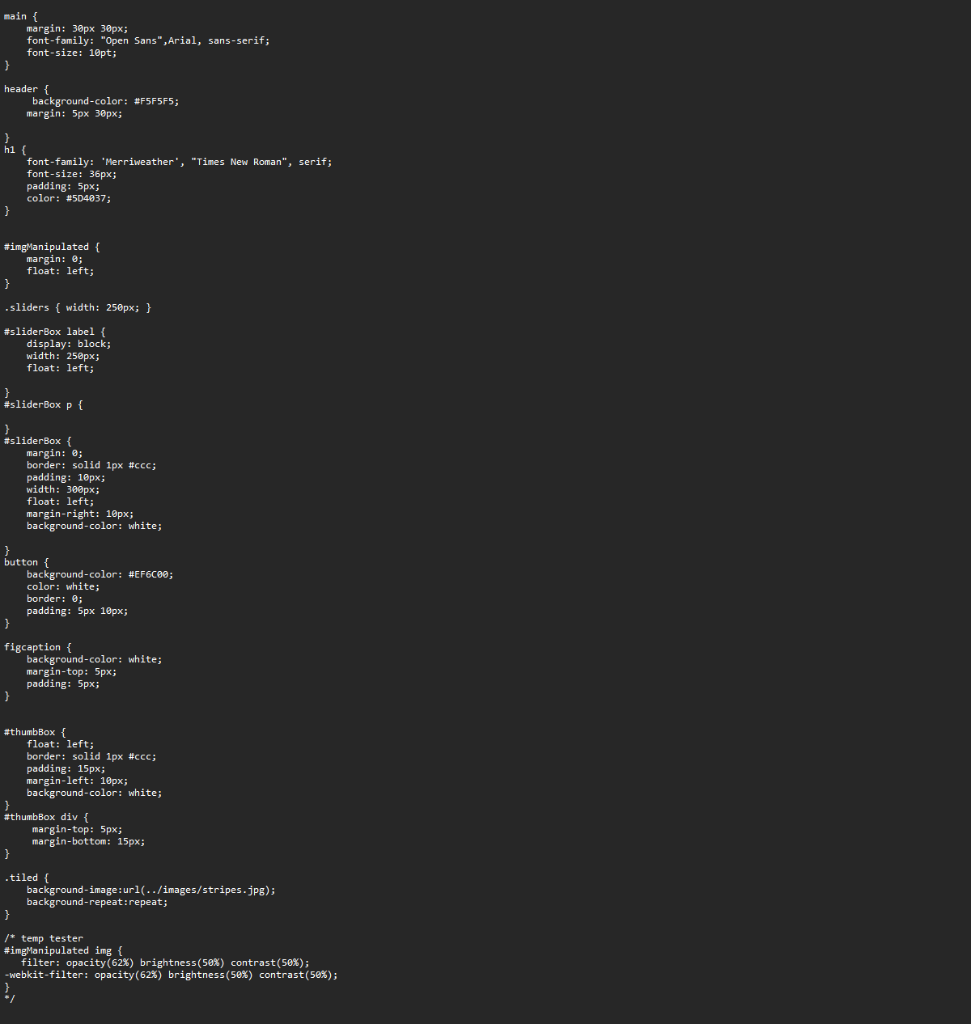Click the button selector line
Screen dimensions: 971x1024
[x=26, y=562]
